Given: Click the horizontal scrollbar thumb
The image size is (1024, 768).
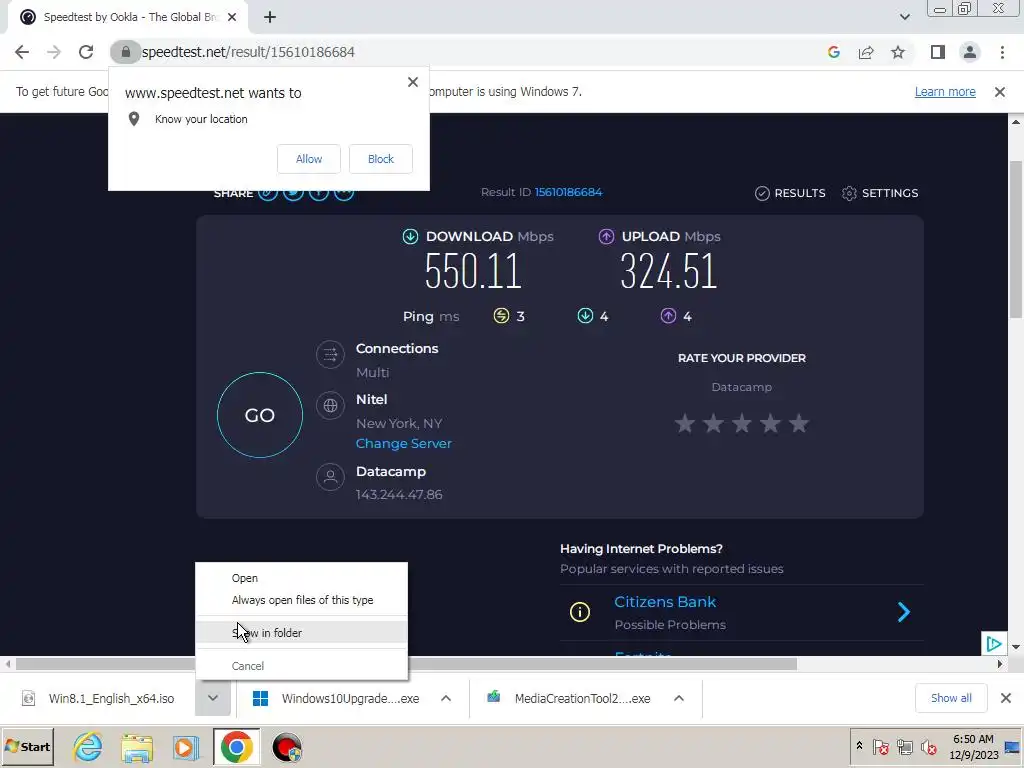Looking at the screenshot, I should click(x=406, y=664).
